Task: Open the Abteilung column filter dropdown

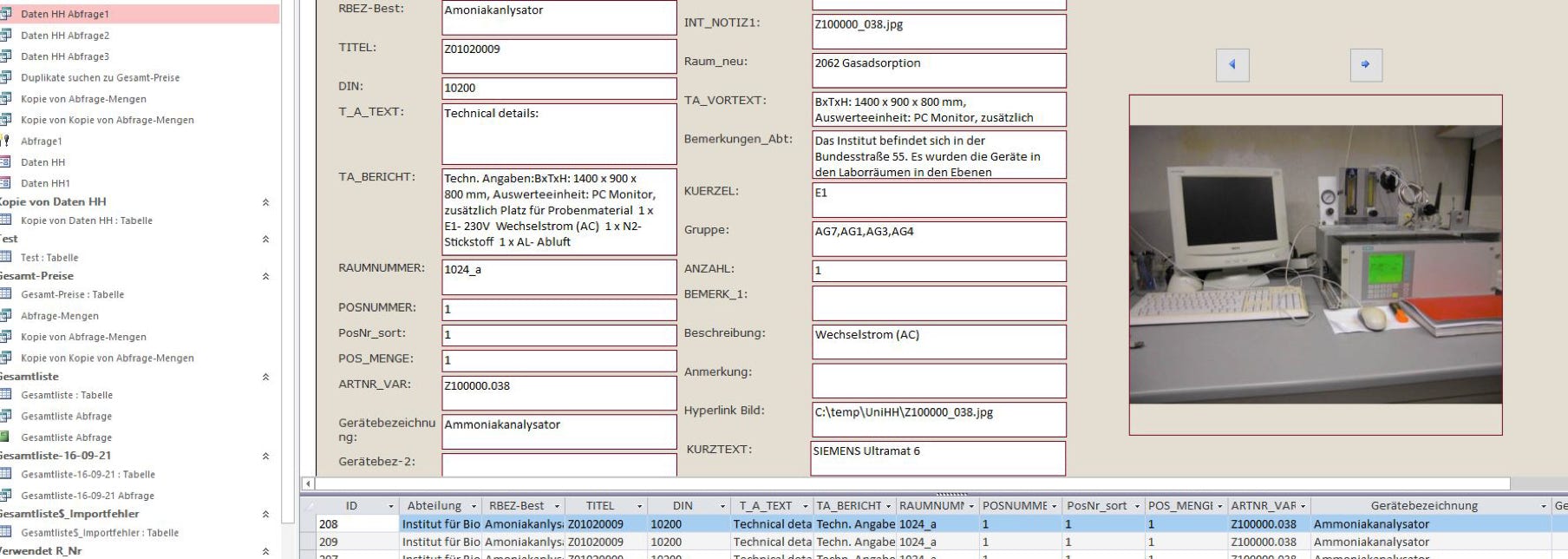Action: tap(474, 506)
